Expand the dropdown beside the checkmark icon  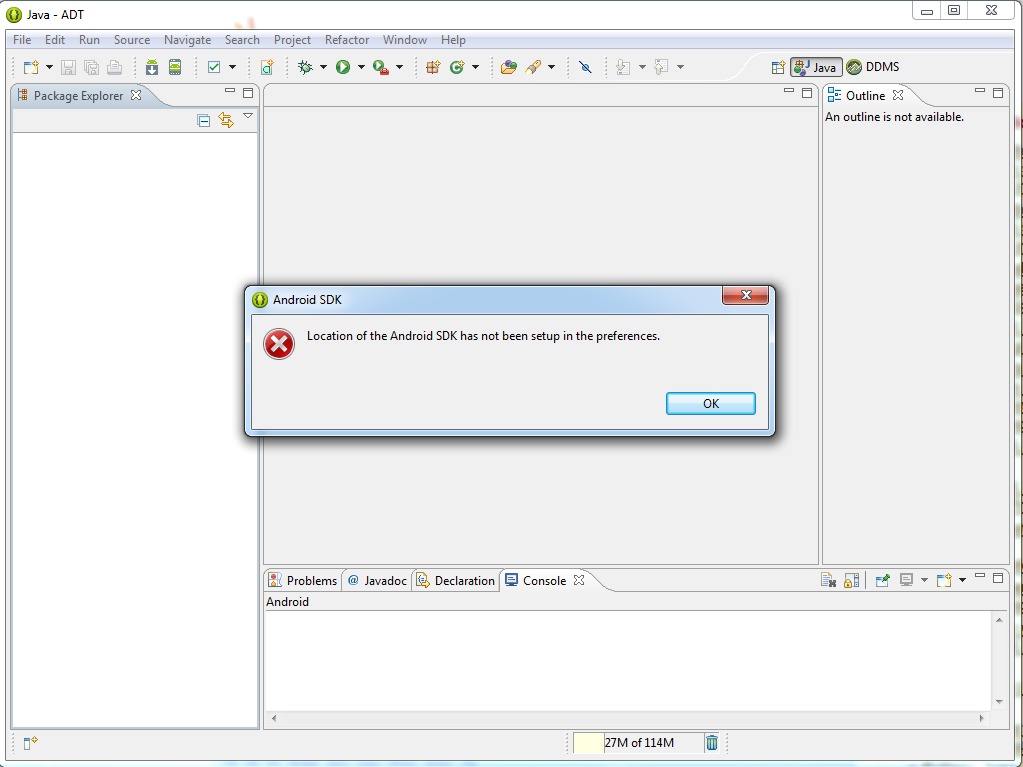[x=232, y=67]
